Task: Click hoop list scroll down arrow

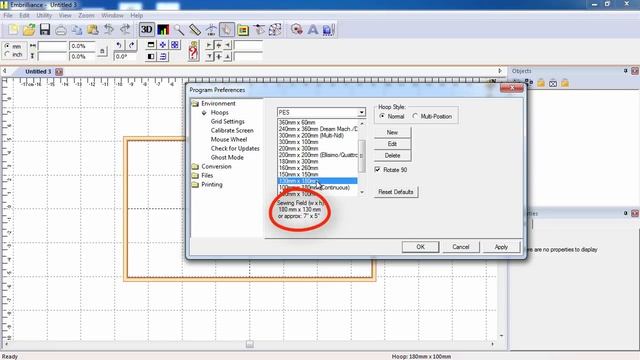Action: (x=362, y=192)
